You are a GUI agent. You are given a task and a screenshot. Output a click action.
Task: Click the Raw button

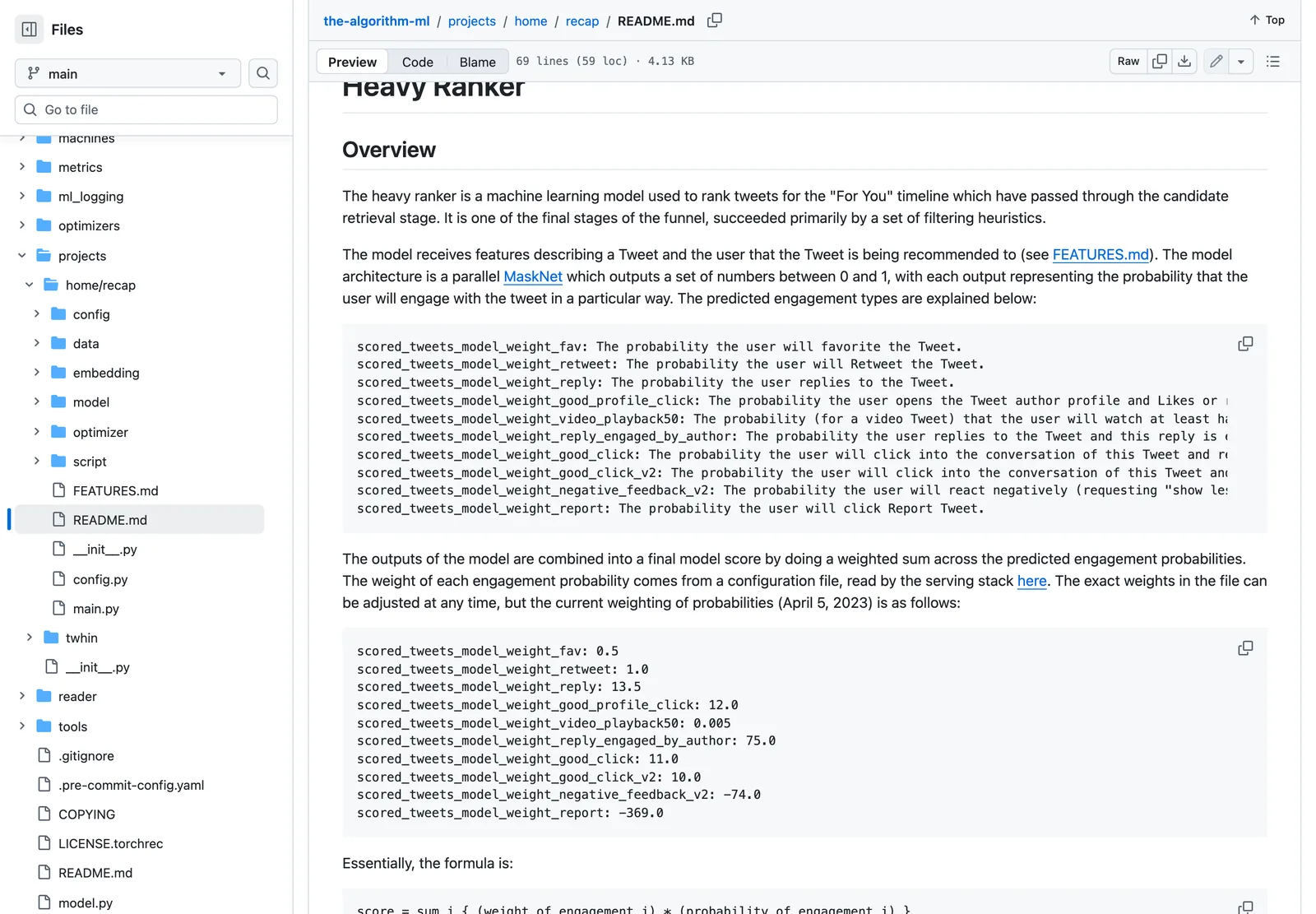pyautogui.click(x=1128, y=61)
